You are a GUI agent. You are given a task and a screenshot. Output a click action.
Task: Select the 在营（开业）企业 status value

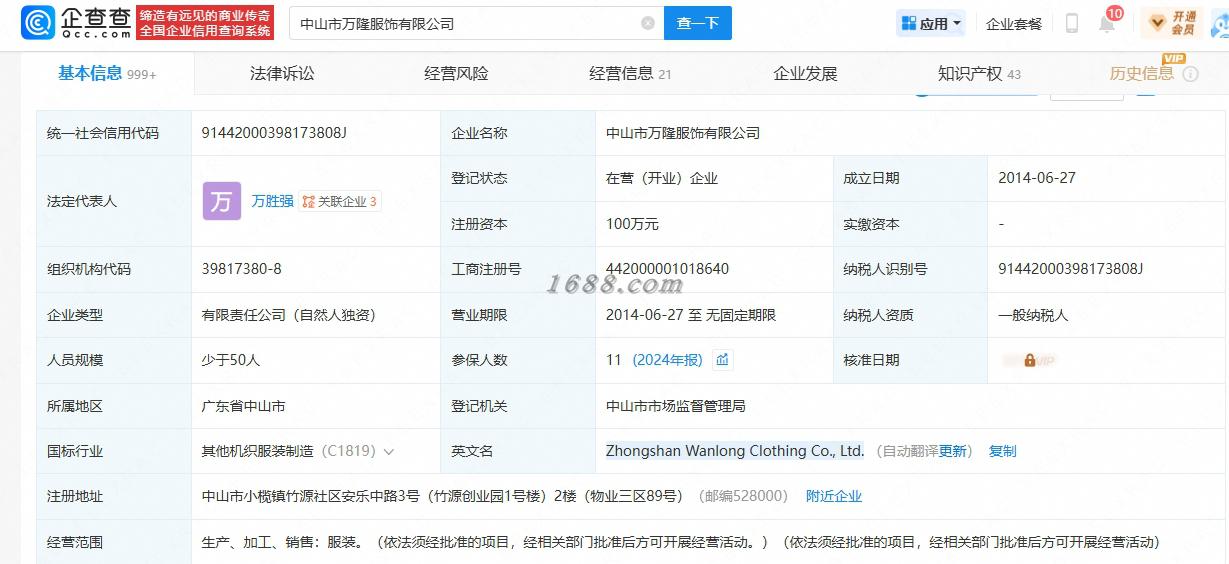pyautogui.click(x=662, y=178)
